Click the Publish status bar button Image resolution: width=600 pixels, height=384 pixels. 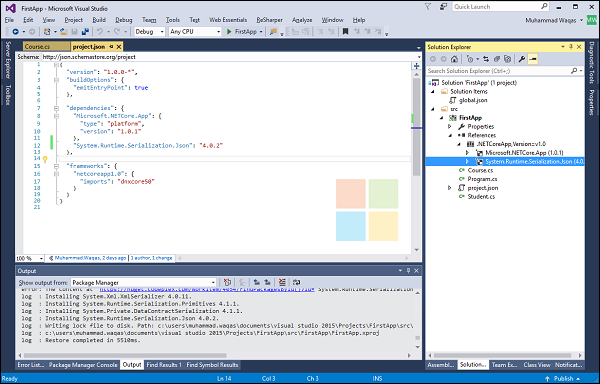coord(564,379)
